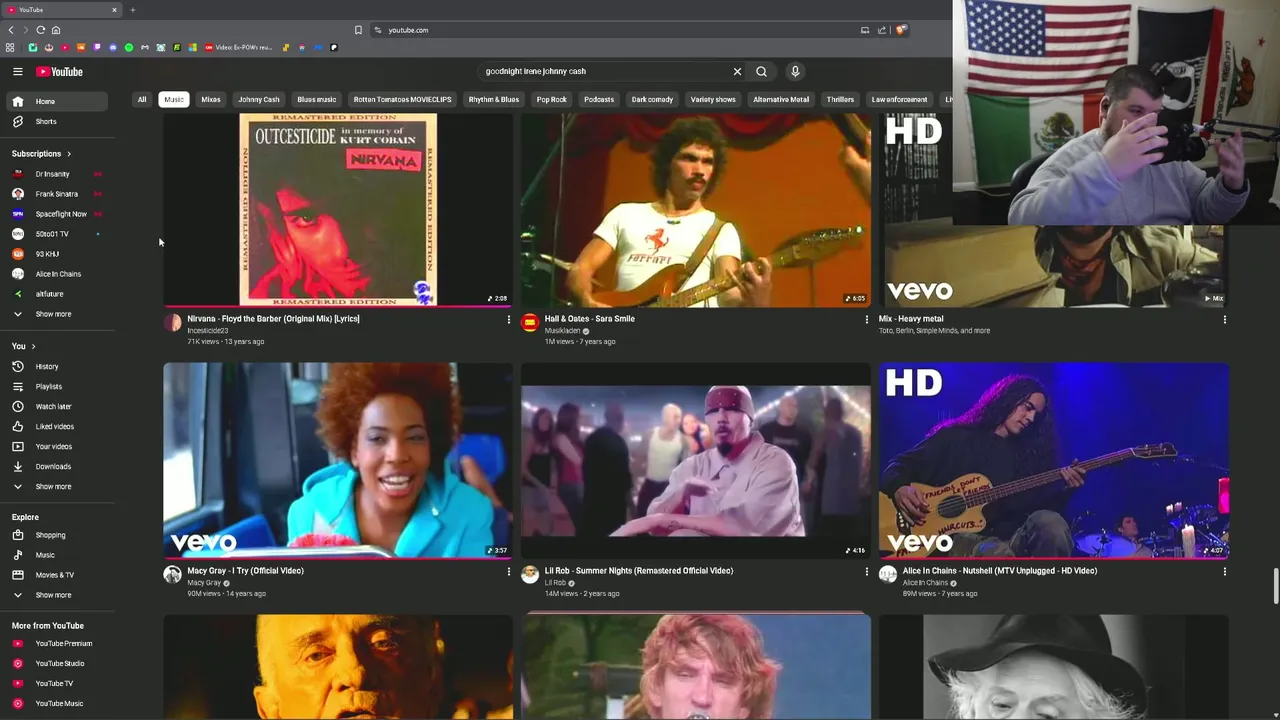The width and height of the screenshot is (1280, 720).
Task: Open Musikladen channel link under Hall & Oates
Action: click(x=562, y=331)
